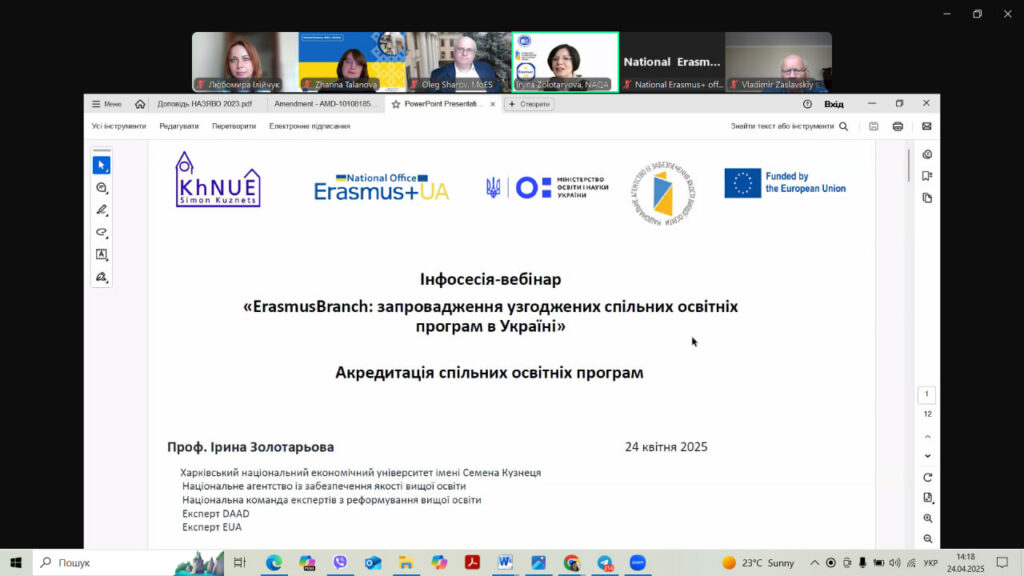Click the document vertical scrollbar thumb
This screenshot has width=1024, height=576.
pos(908,165)
